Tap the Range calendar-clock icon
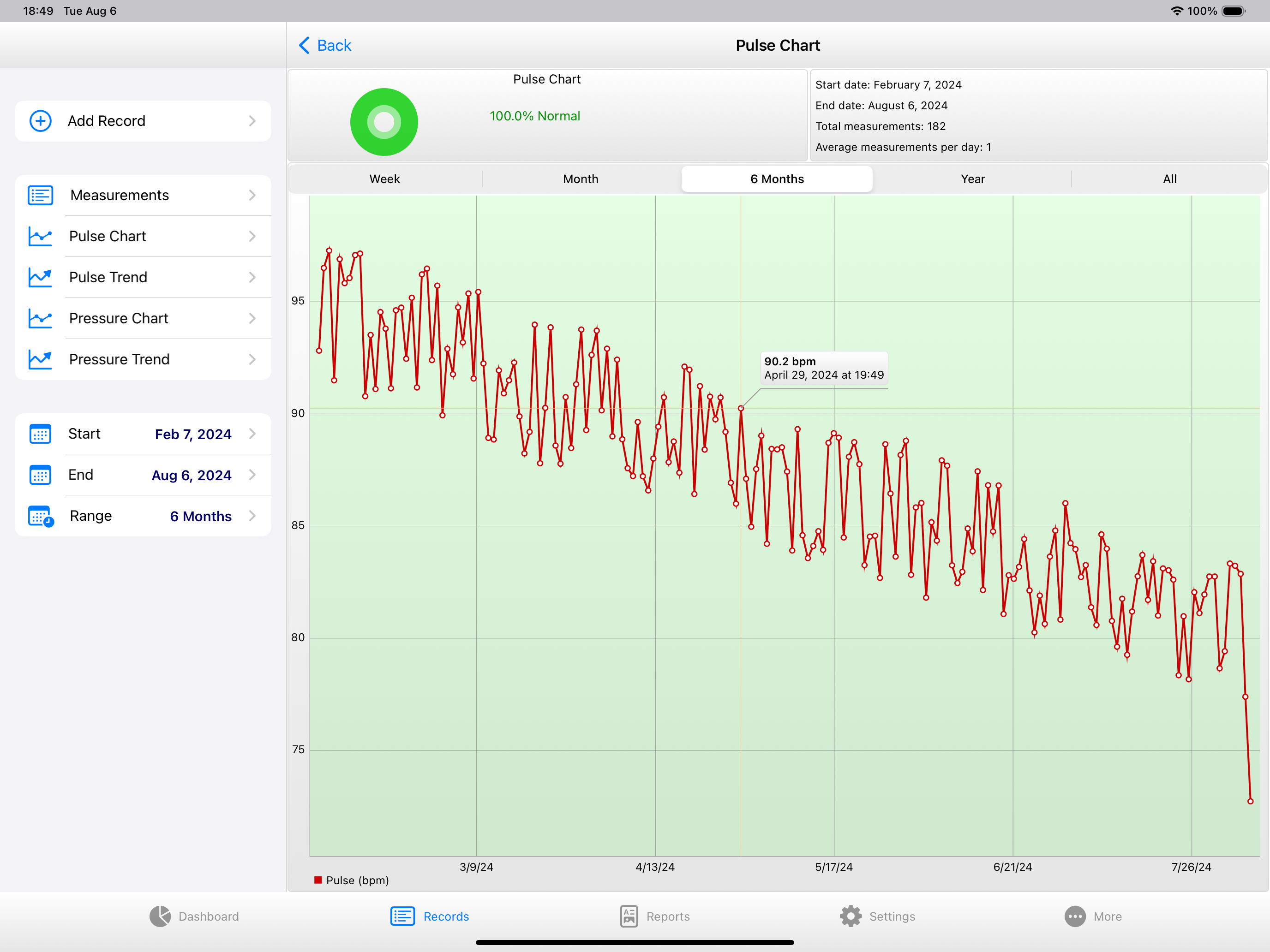The height and width of the screenshot is (952, 1270). [x=41, y=517]
